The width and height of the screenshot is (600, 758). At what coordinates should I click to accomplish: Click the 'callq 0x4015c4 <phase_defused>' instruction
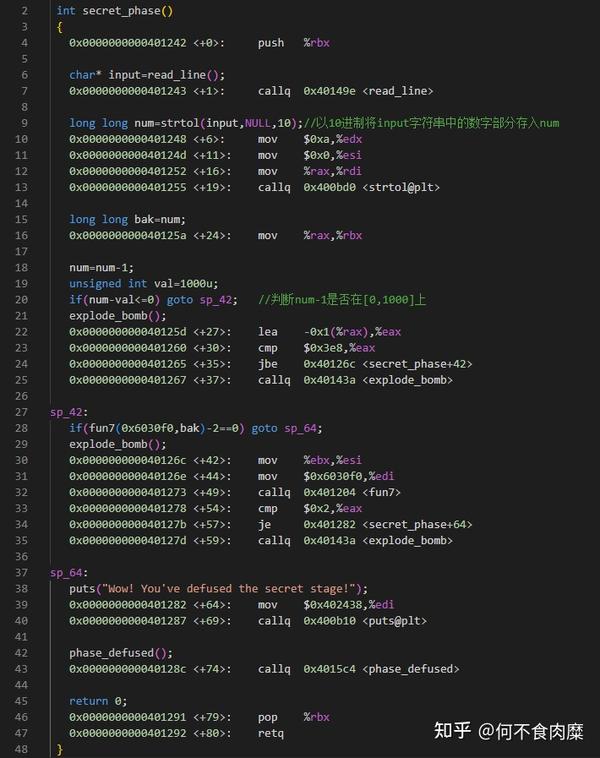tap(358, 669)
